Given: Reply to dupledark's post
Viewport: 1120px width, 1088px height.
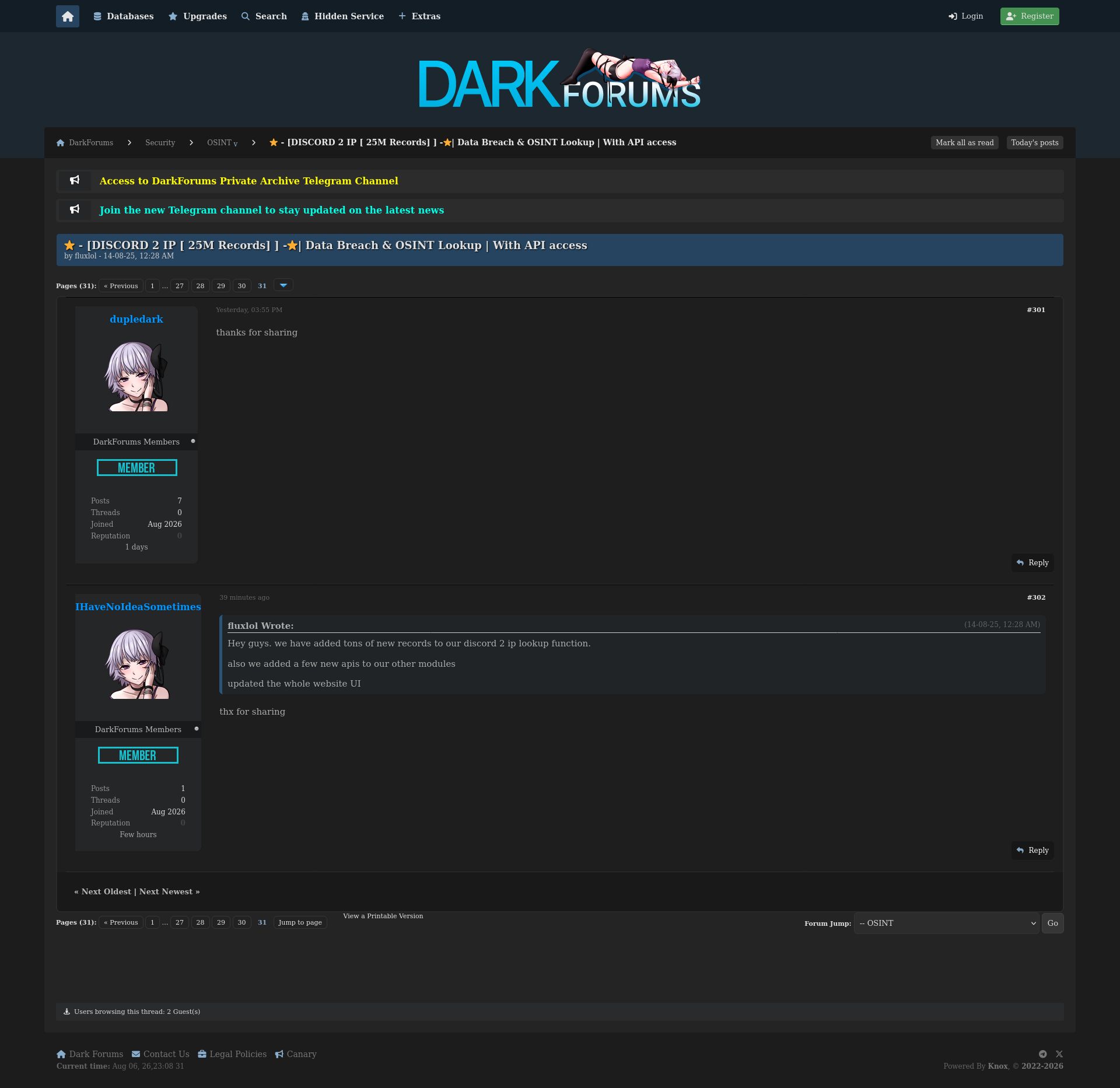Looking at the screenshot, I should pyautogui.click(x=1032, y=563).
